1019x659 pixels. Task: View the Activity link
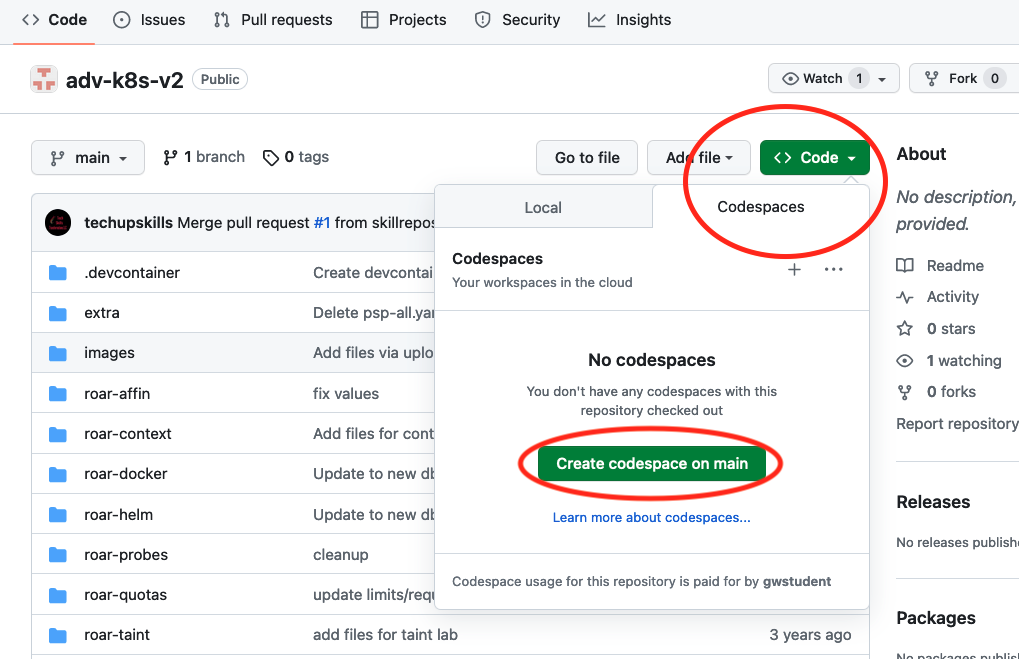click(x=953, y=296)
